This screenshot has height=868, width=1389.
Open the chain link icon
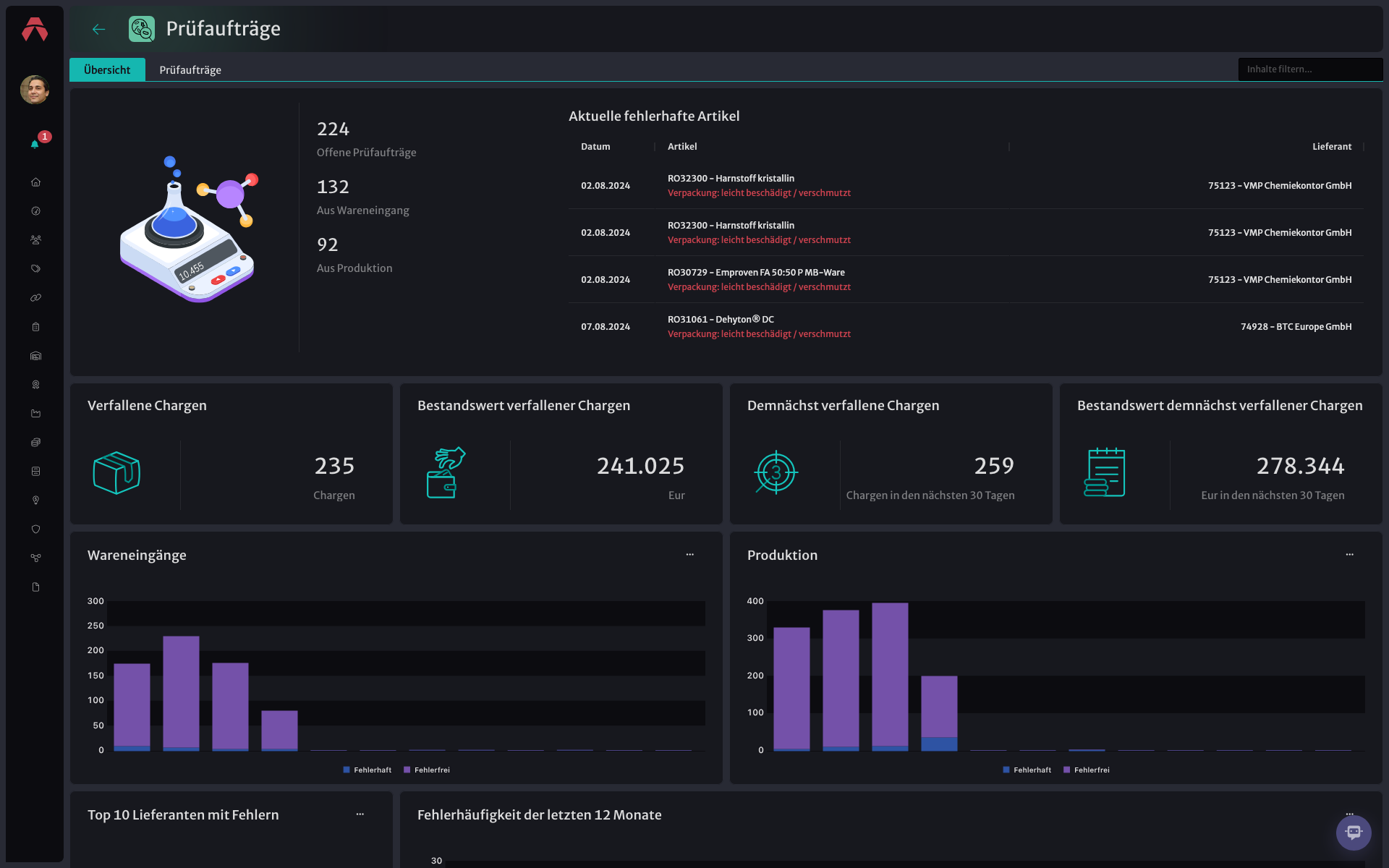35,298
